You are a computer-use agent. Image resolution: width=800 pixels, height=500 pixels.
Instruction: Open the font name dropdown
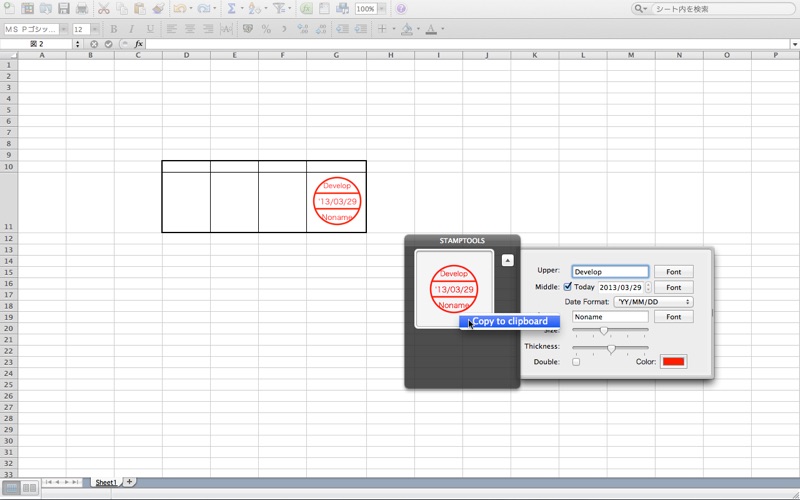click(64, 29)
